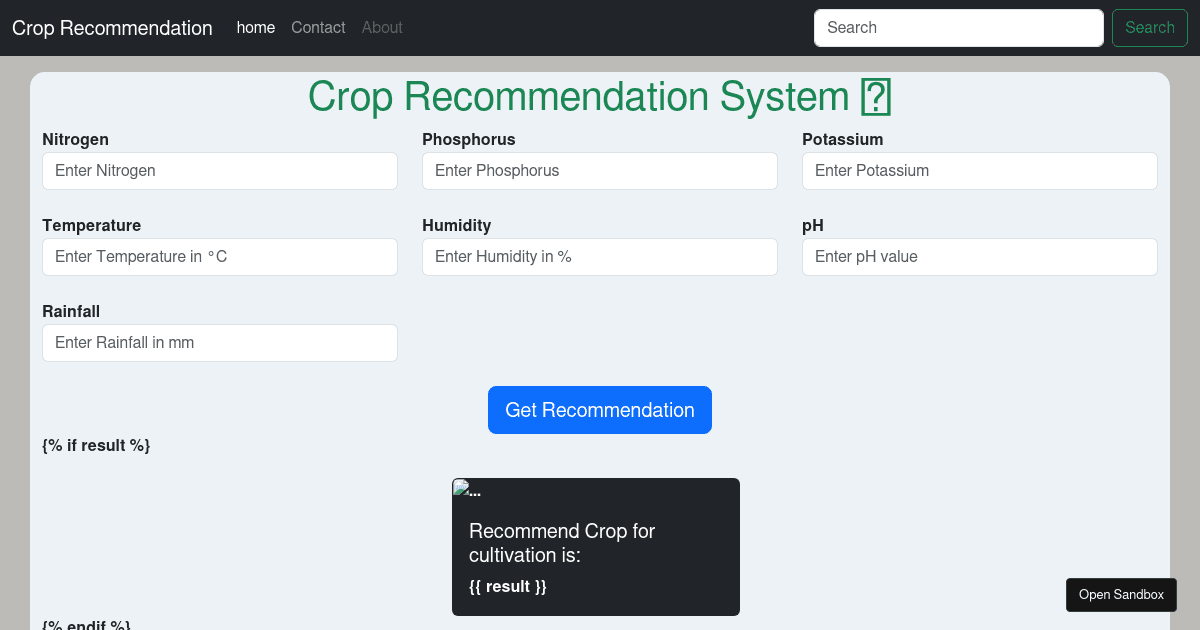Select the Enter Phosphorus input
The image size is (1200, 630).
click(600, 171)
